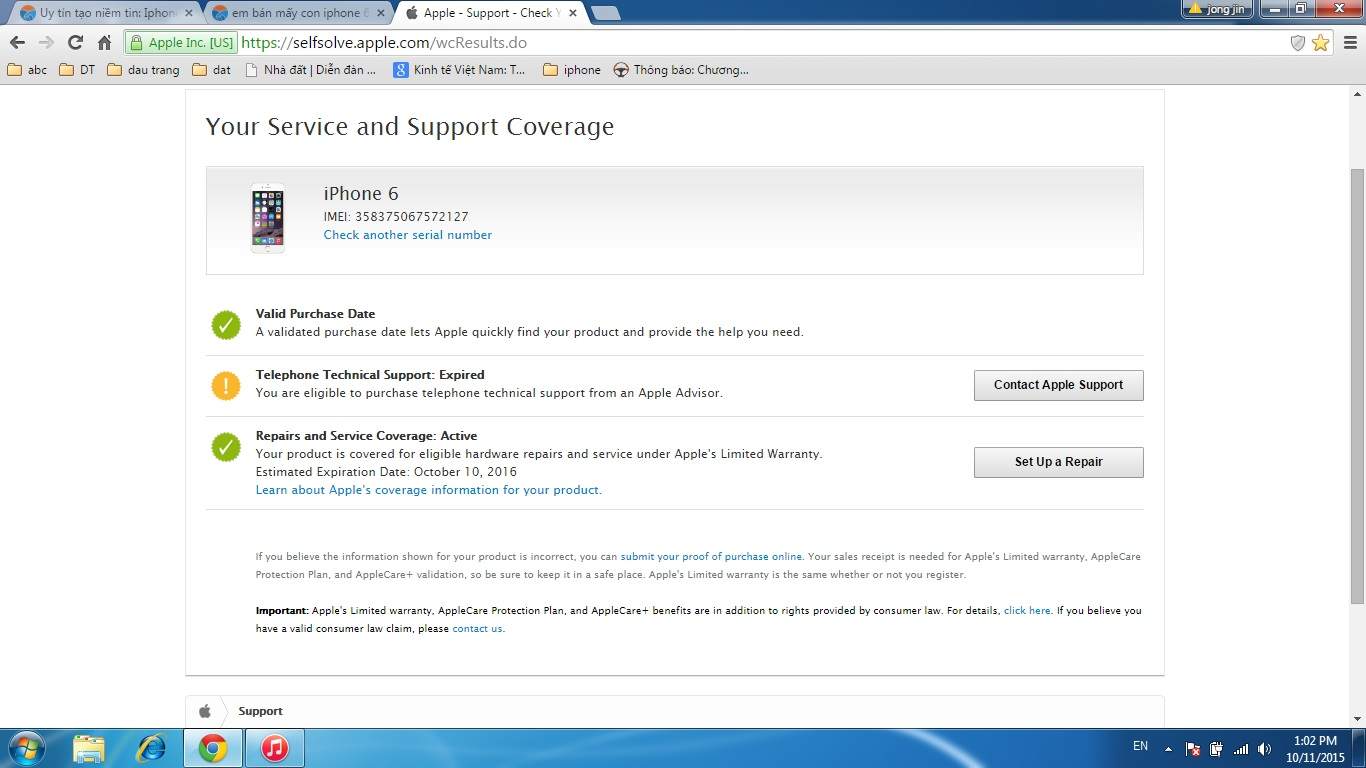Close the 'Uy tín tạo niềm tin' tab
Image resolution: width=1366 pixels, height=768 pixels.
[x=188, y=13]
